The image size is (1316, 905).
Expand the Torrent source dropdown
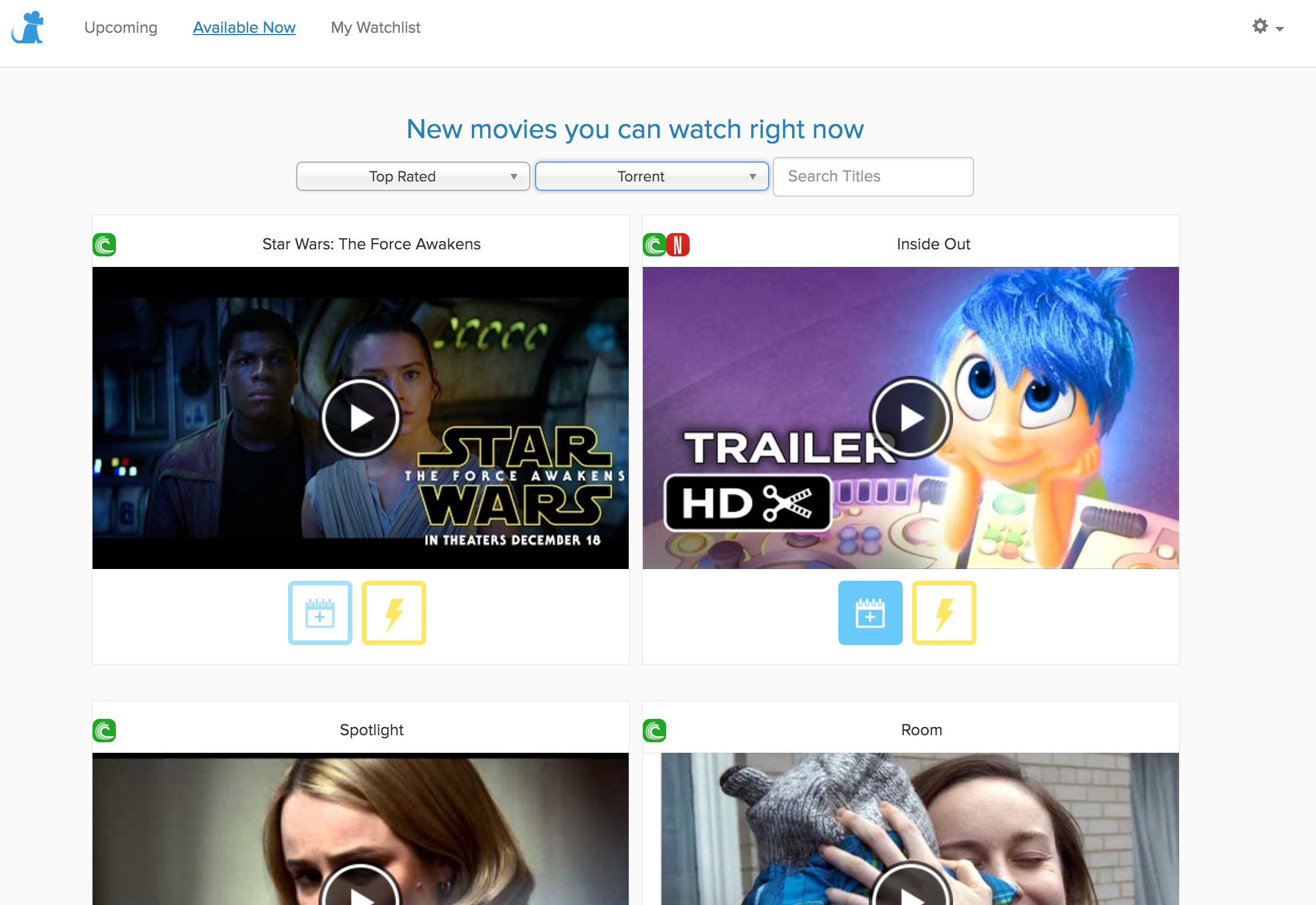(x=652, y=176)
